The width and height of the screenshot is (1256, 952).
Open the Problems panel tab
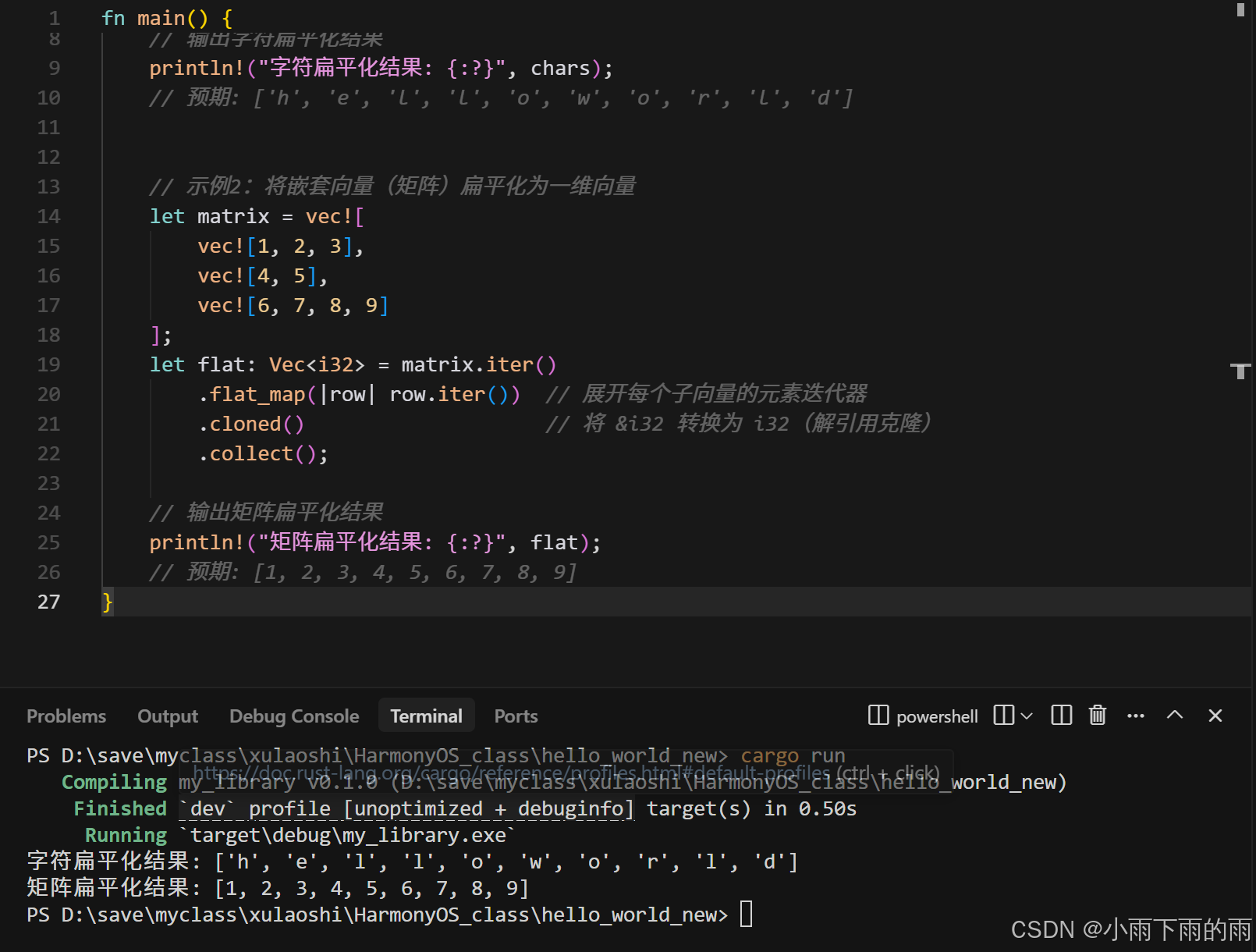click(x=66, y=716)
